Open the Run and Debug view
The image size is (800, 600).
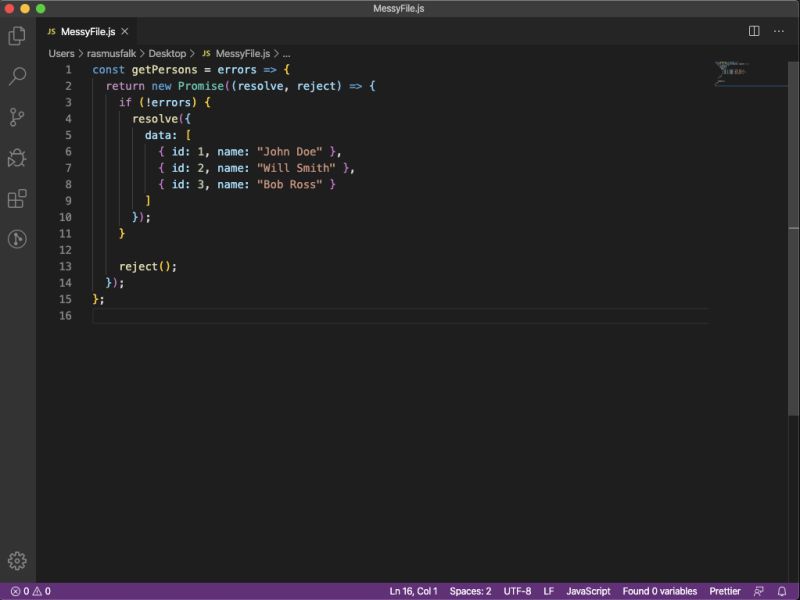pos(16,158)
